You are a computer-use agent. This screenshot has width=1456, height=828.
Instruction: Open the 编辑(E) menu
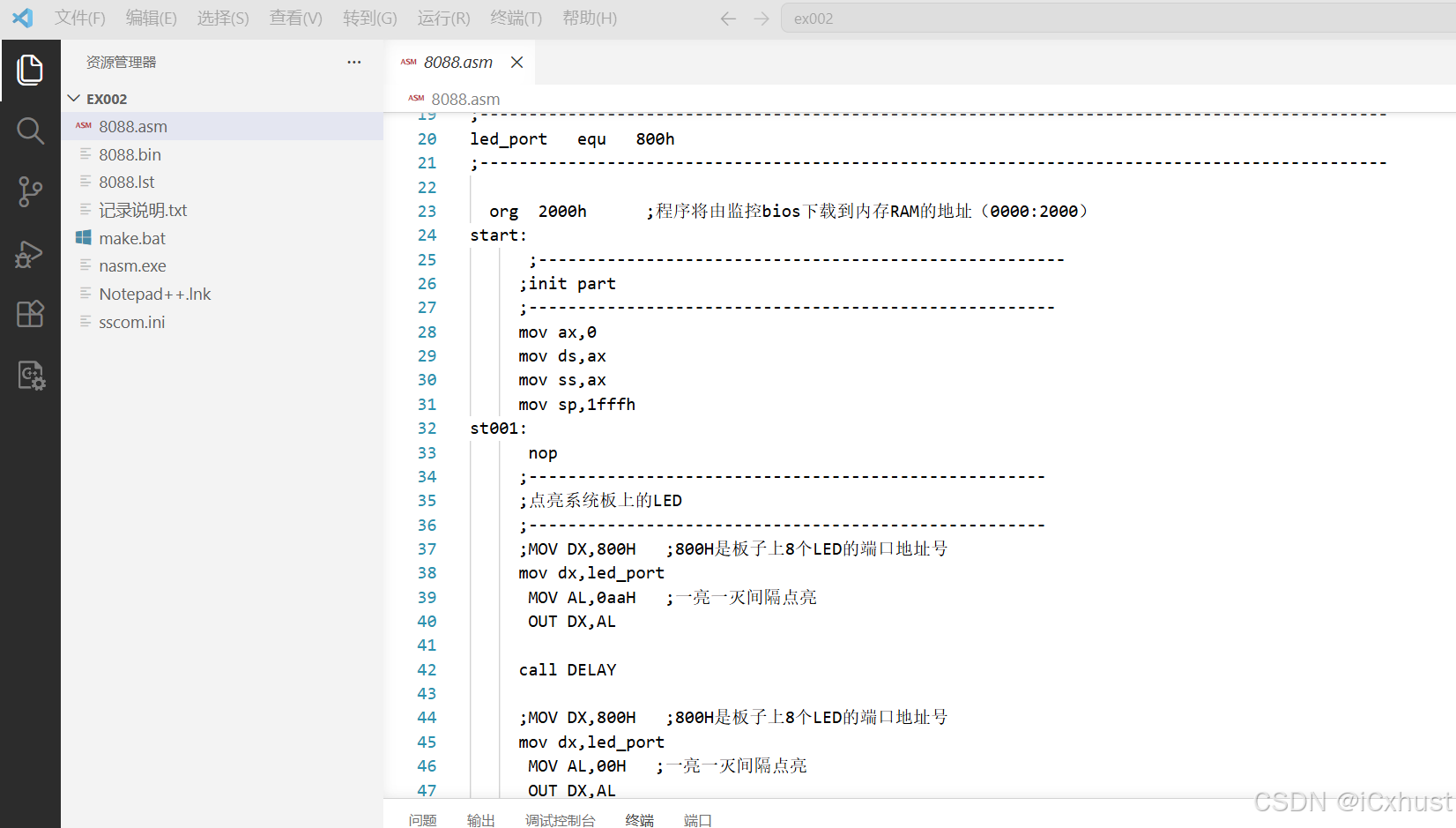point(152,18)
